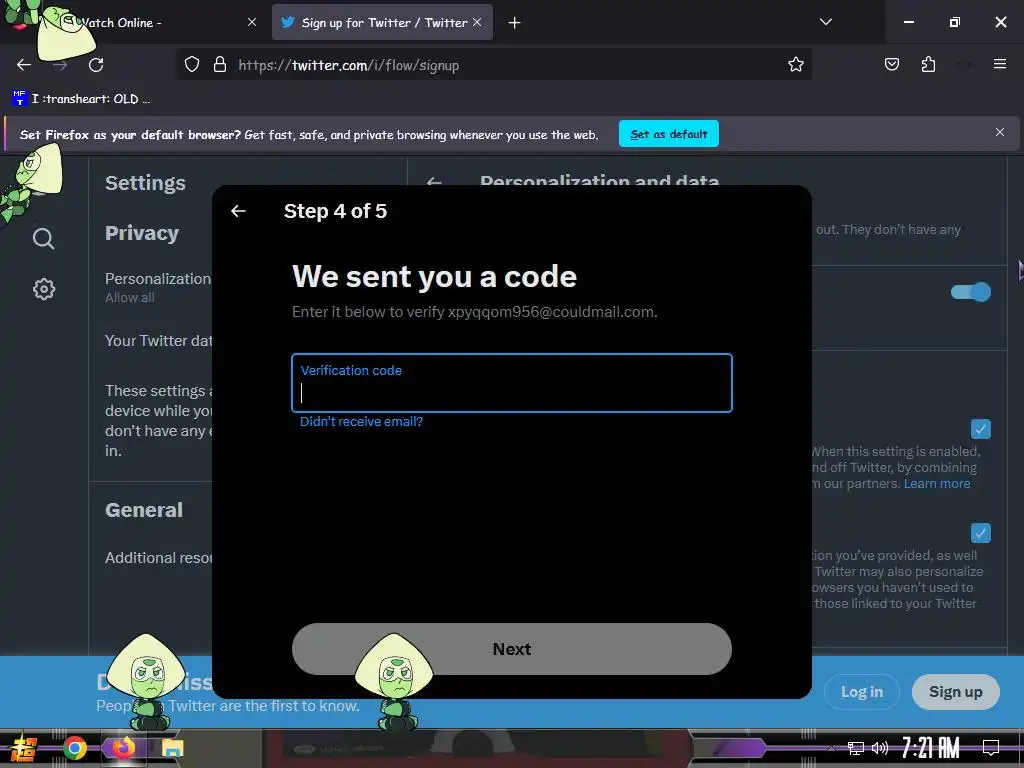1024x768 pixels.
Task: Close the Sign up for Twitter tab
Action: [x=477, y=22]
